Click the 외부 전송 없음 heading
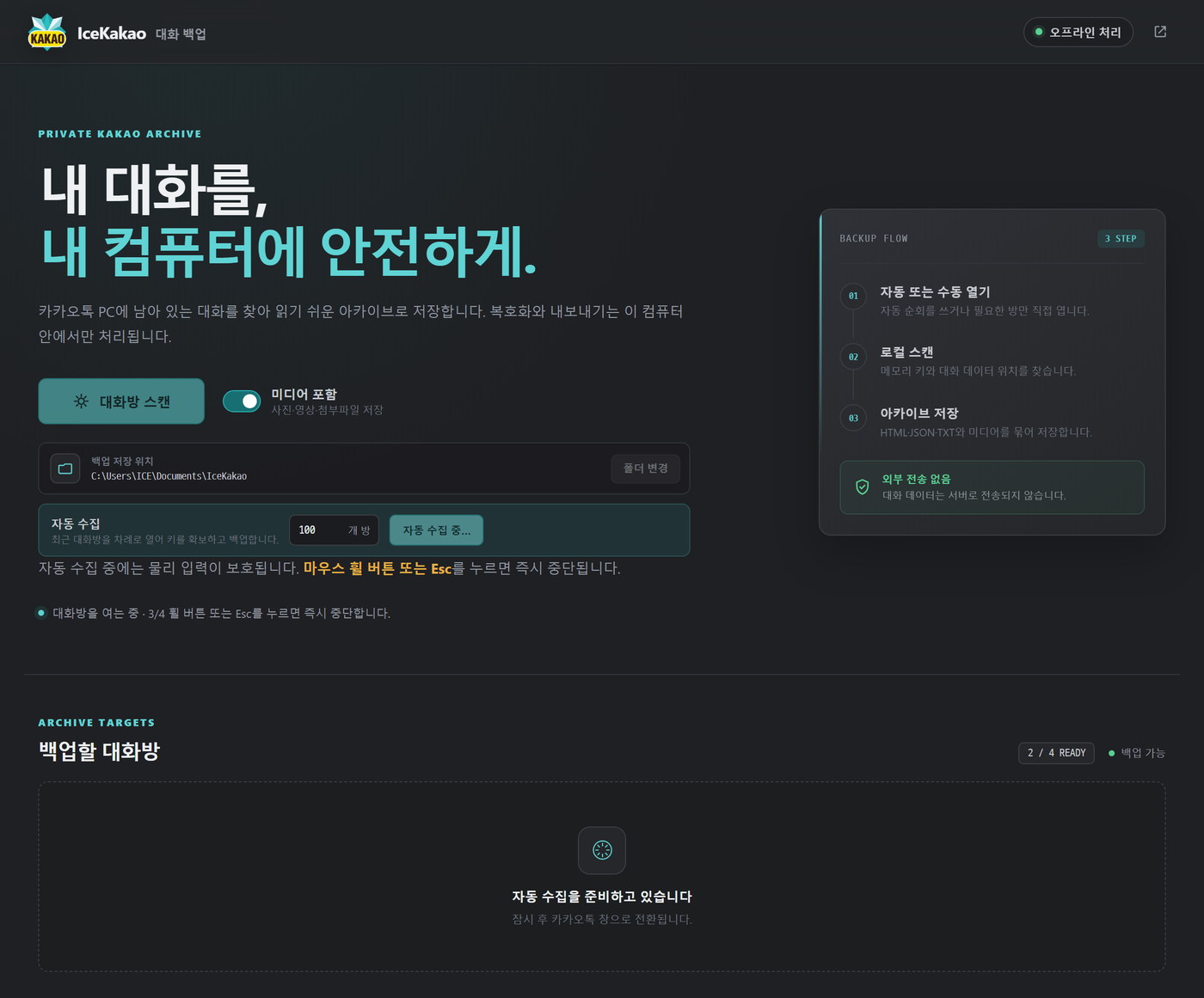Screen dimensions: 1204x998 coord(916,480)
